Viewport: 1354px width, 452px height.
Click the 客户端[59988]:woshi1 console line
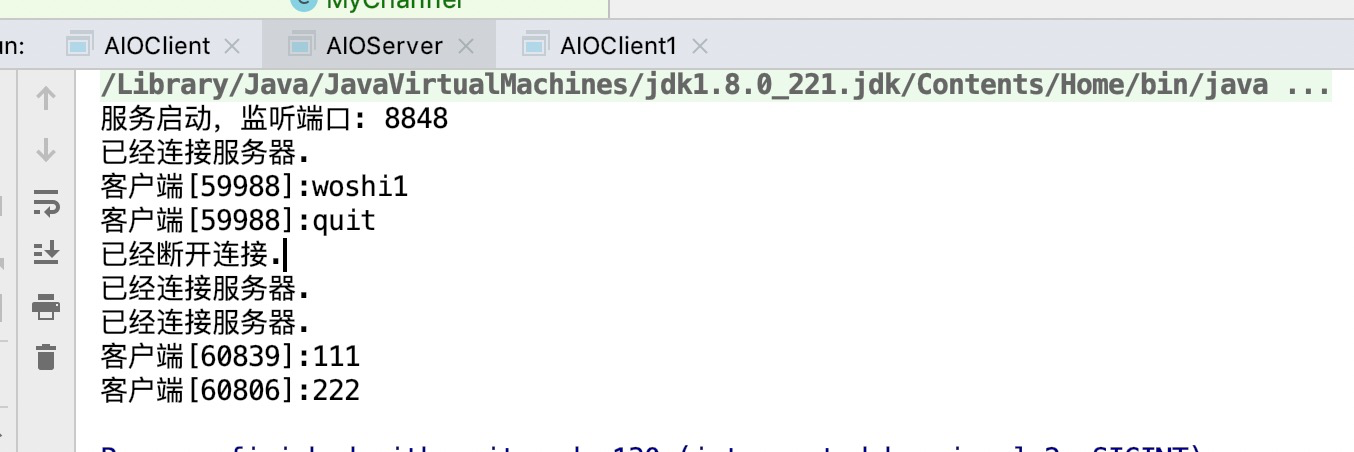254,187
